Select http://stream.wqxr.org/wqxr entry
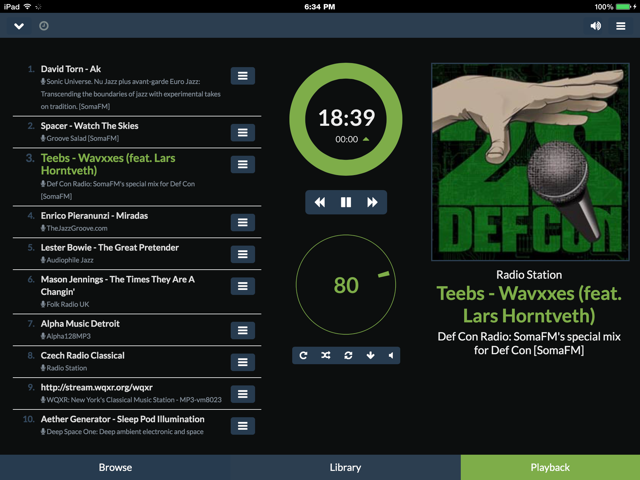 96,387
